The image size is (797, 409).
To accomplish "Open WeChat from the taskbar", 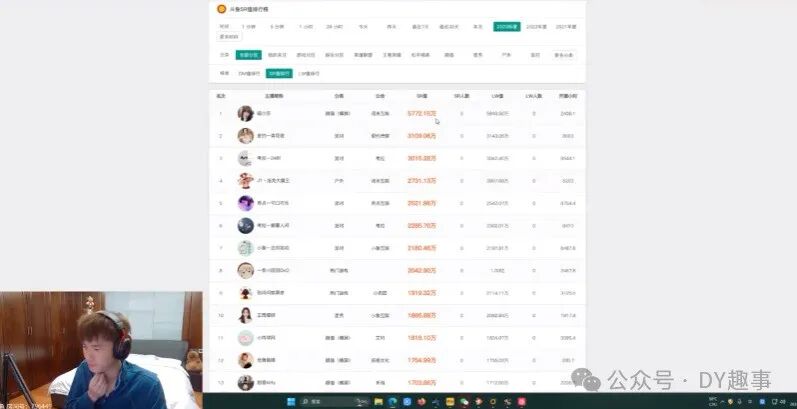I will 464,401.
